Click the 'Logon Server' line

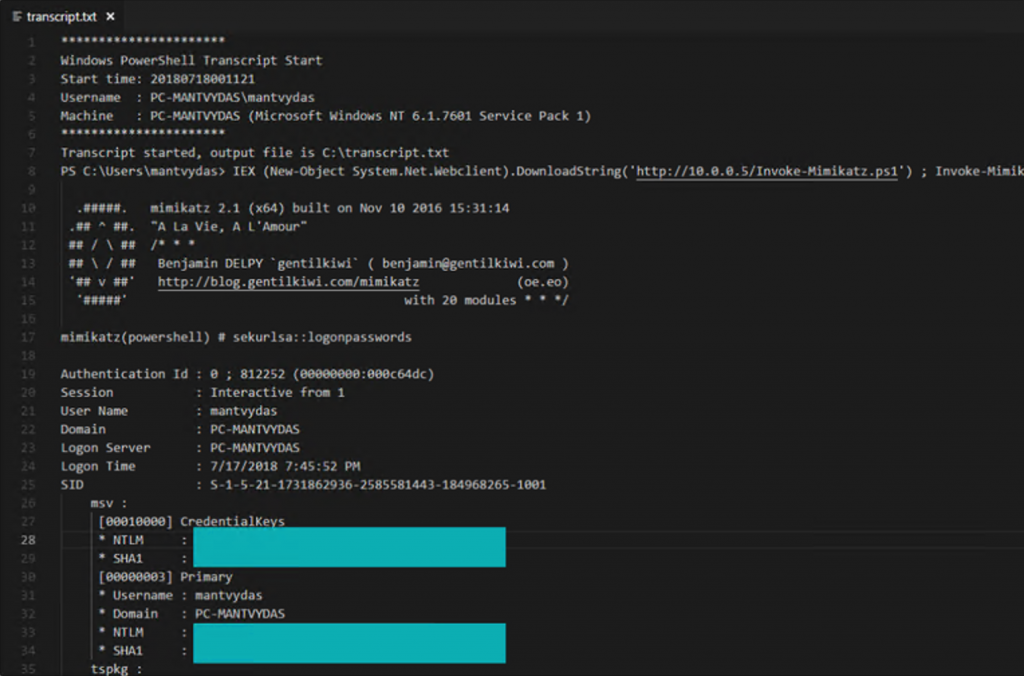coord(180,448)
